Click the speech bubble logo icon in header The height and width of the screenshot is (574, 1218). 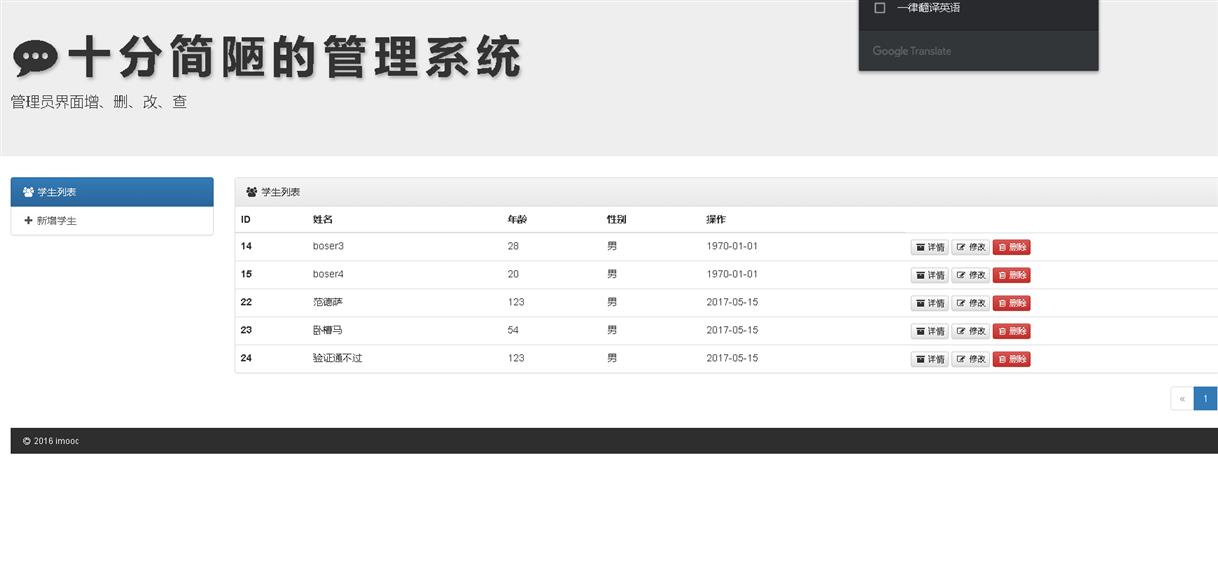pos(36,60)
